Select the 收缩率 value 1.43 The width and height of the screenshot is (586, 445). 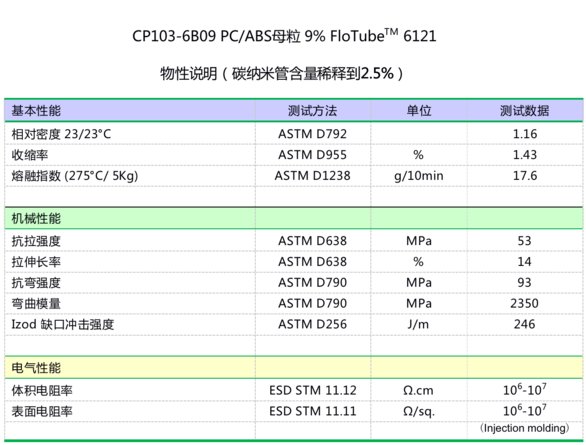525,155
